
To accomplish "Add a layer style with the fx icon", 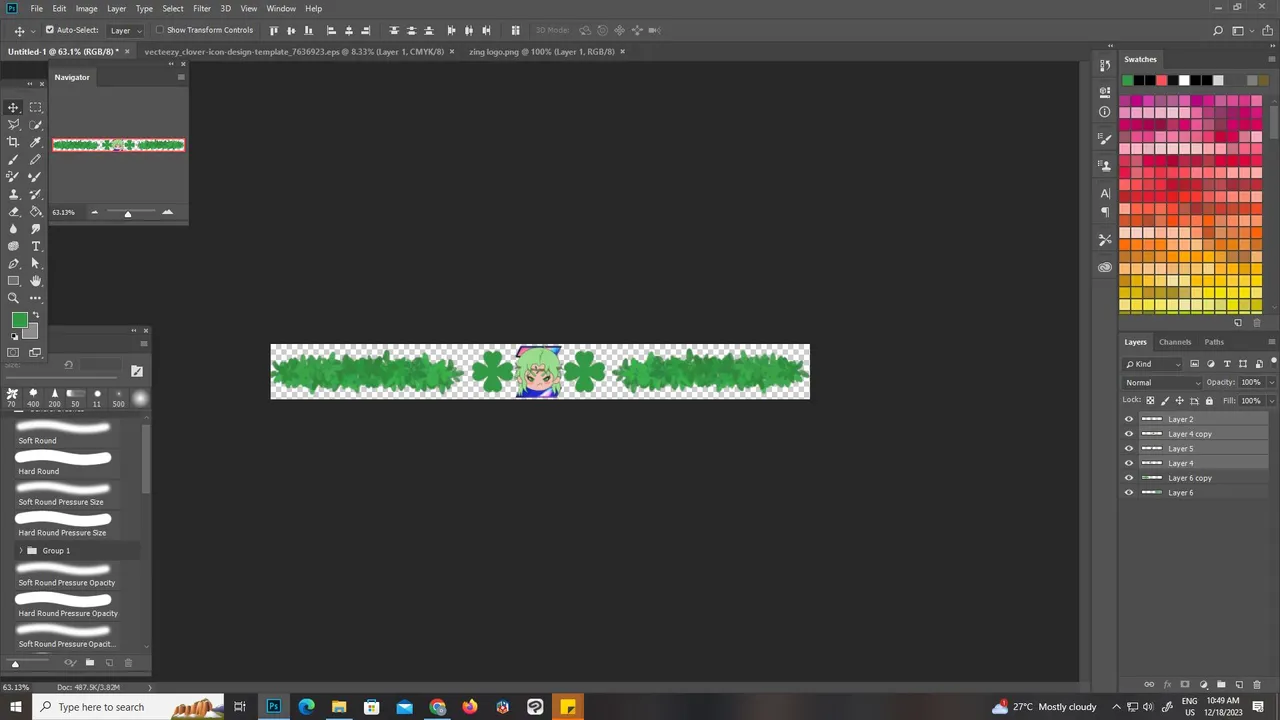I will [1167, 685].
